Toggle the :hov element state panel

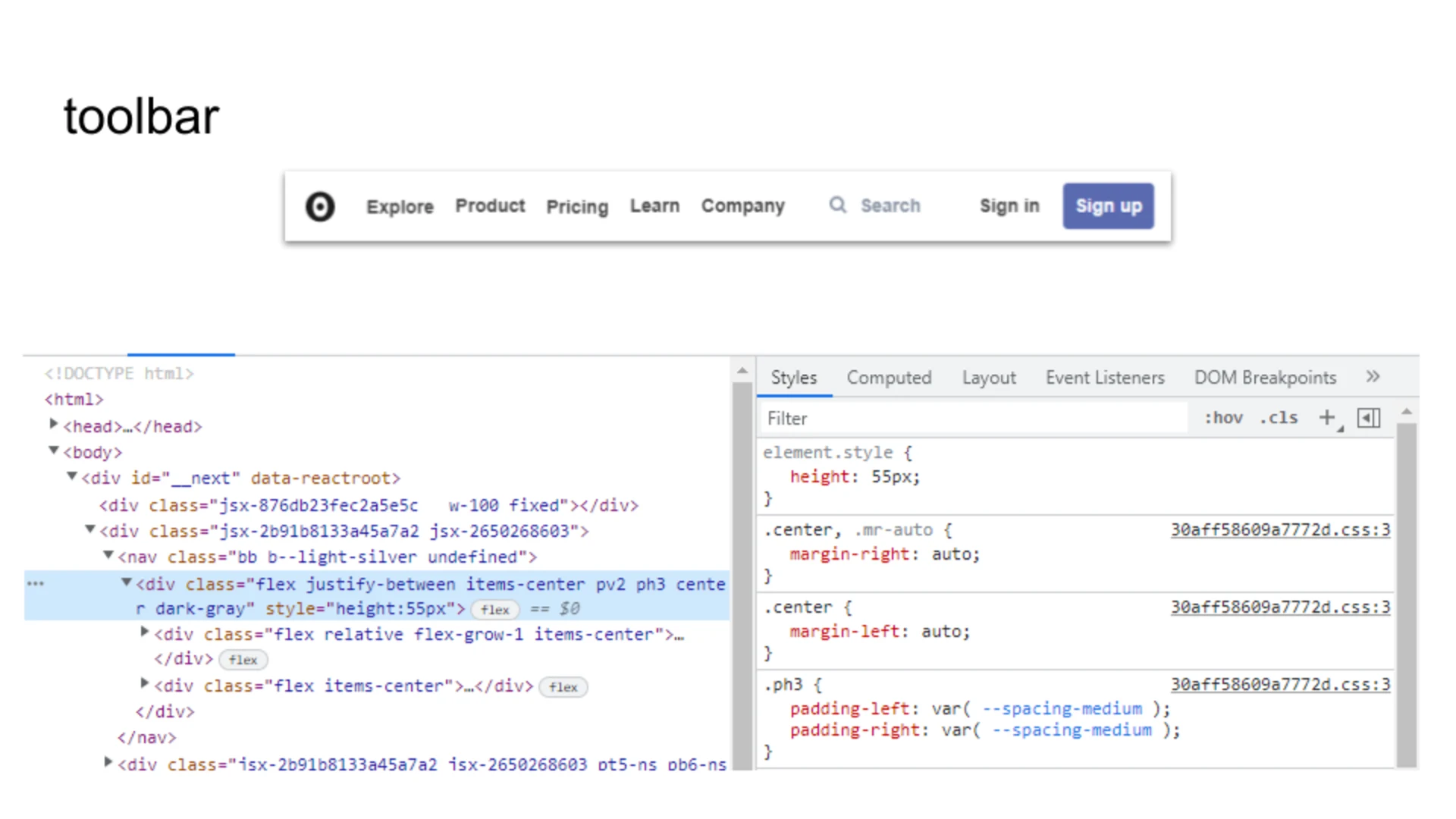point(1223,418)
